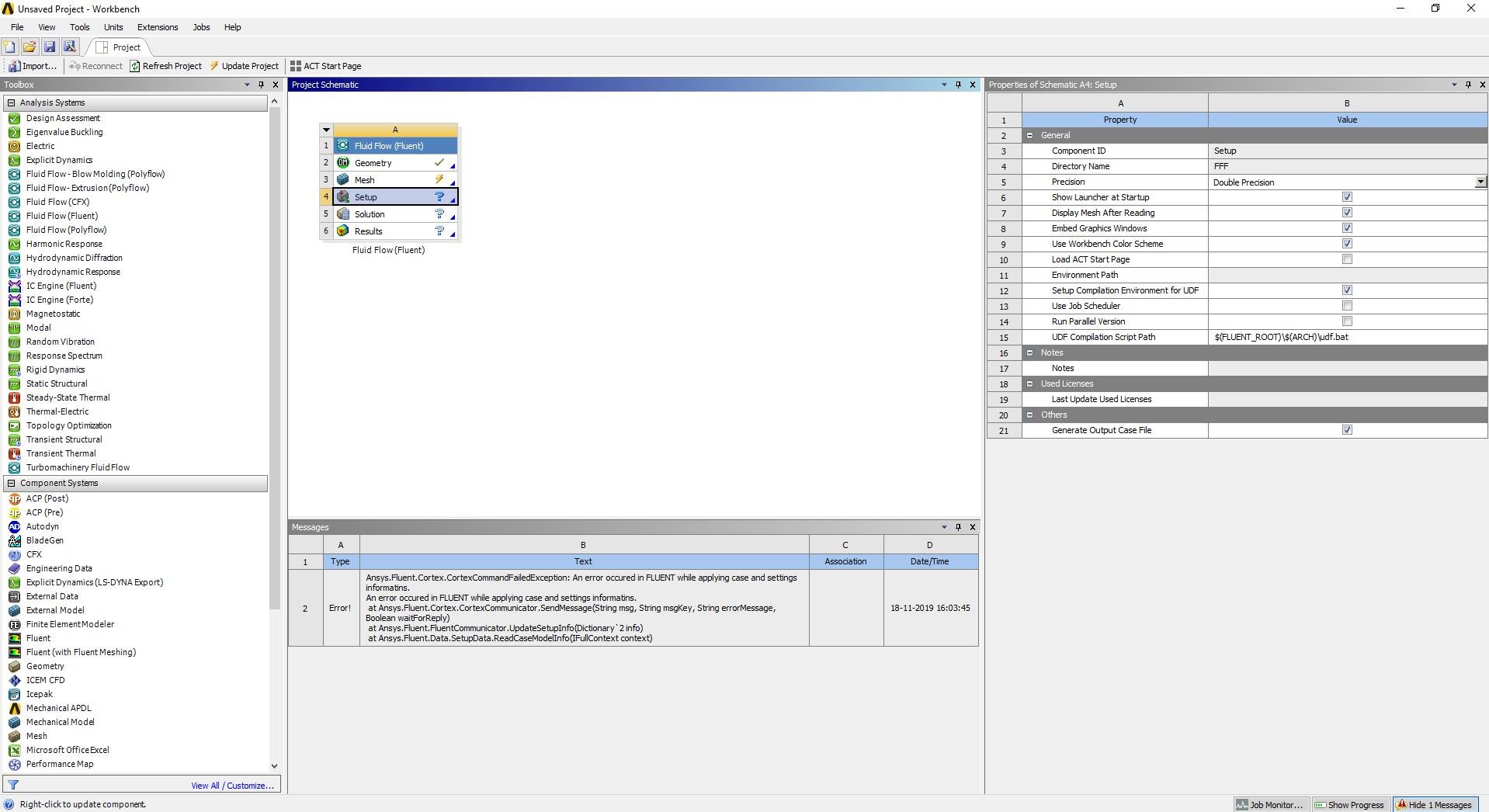Select the Engineering Data component icon
This screenshot has width=1489, height=812.
[x=14, y=568]
